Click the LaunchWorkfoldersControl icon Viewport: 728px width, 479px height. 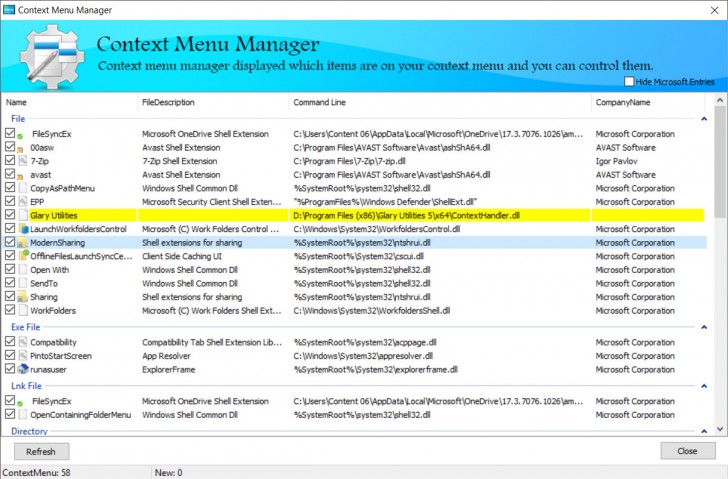tap(23, 229)
